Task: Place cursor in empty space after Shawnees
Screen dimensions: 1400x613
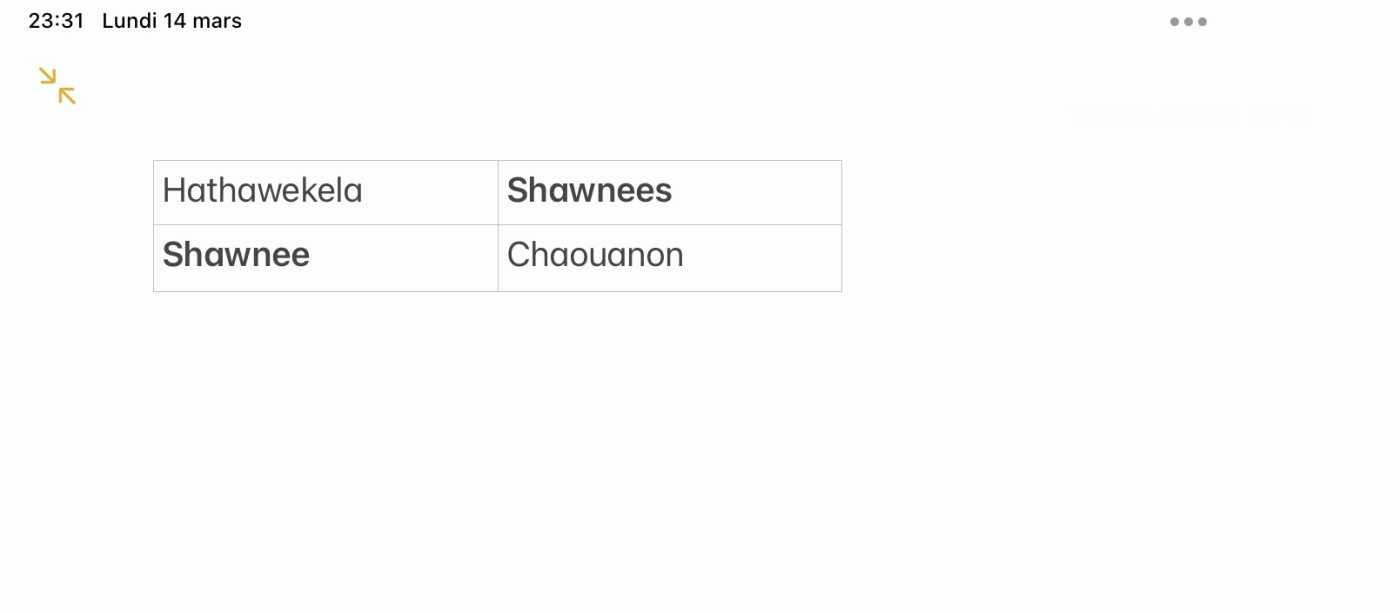Action: tap(756, 192)
